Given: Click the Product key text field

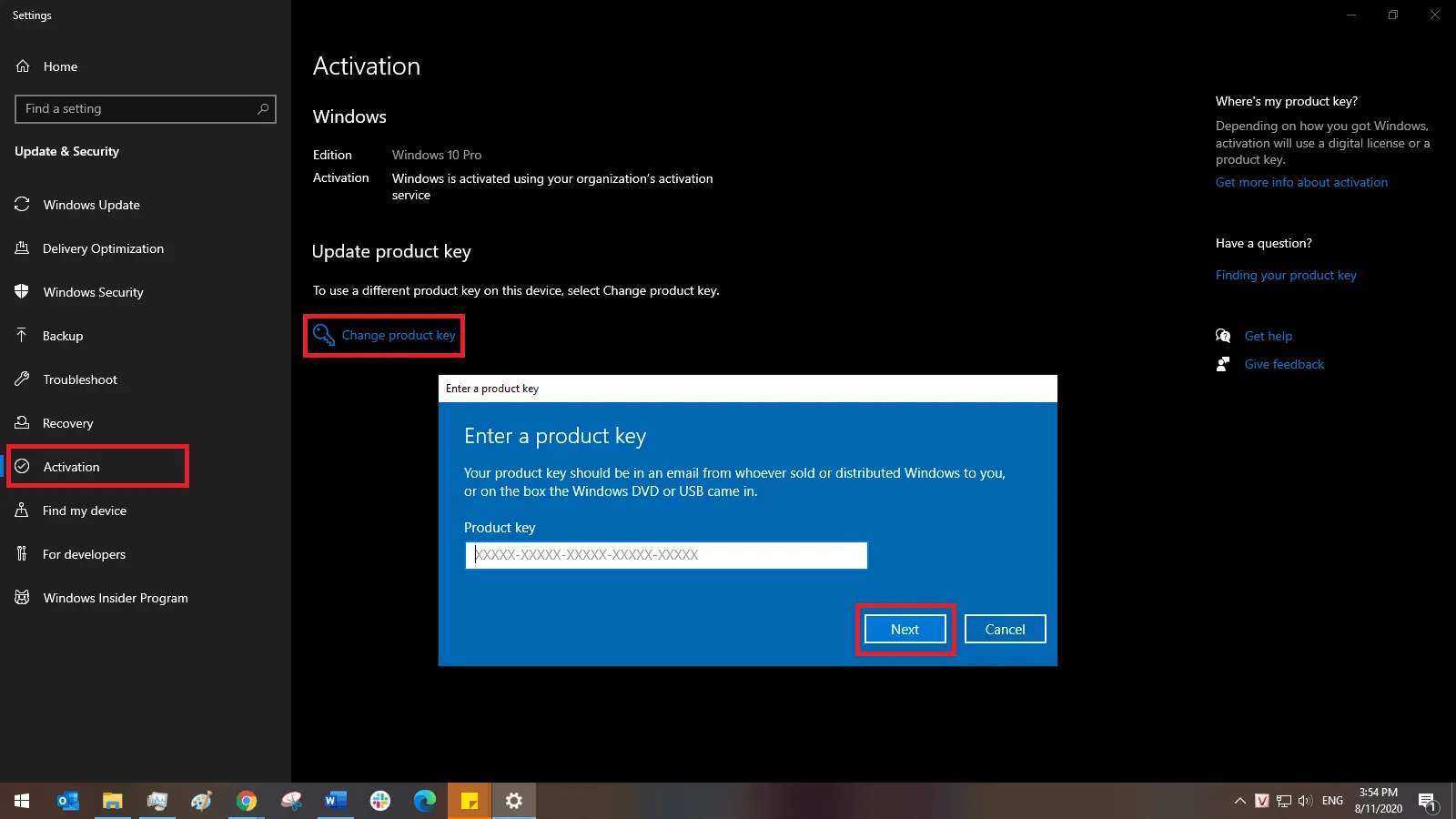Looking at the screenshot, I should coord(666,555).
